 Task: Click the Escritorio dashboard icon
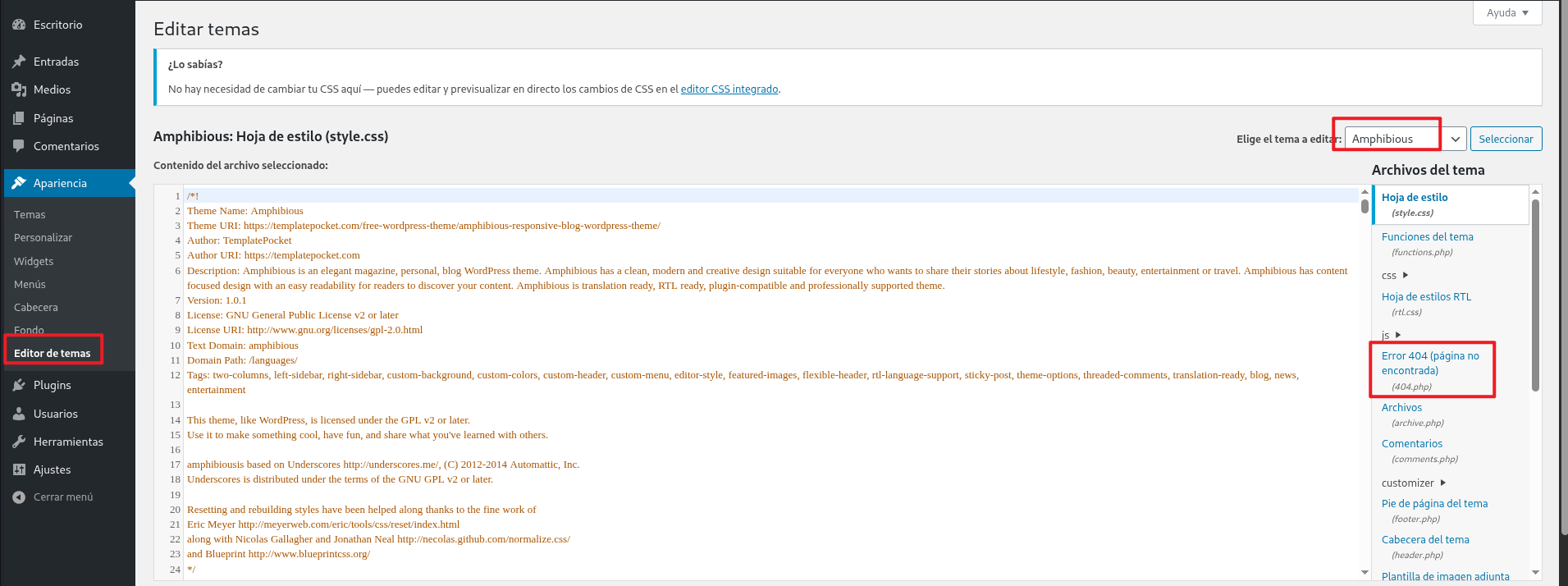pos(19,25)
